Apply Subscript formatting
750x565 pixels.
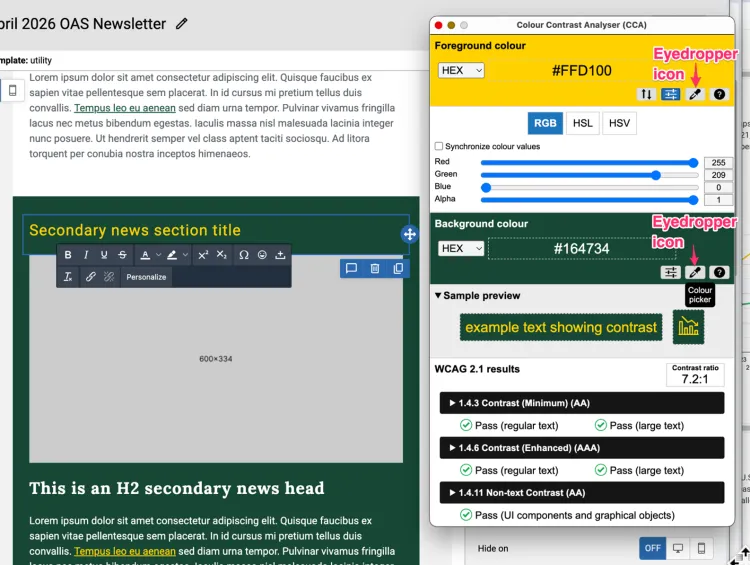[221, 255]
